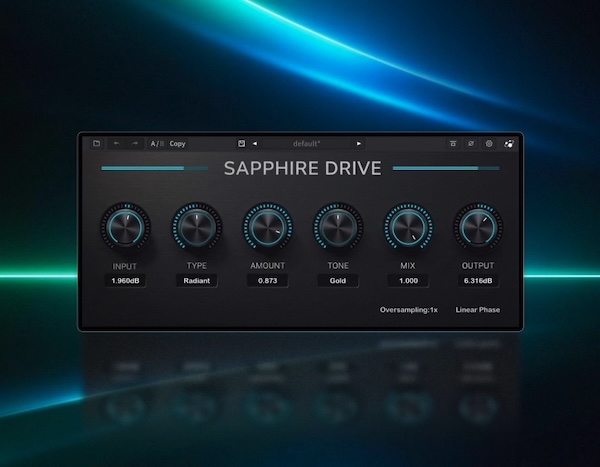Viewport: 600px width, 467px height.
Task: Click the left level meter bar
Action: pyautogui.click(x=155, y=168)
